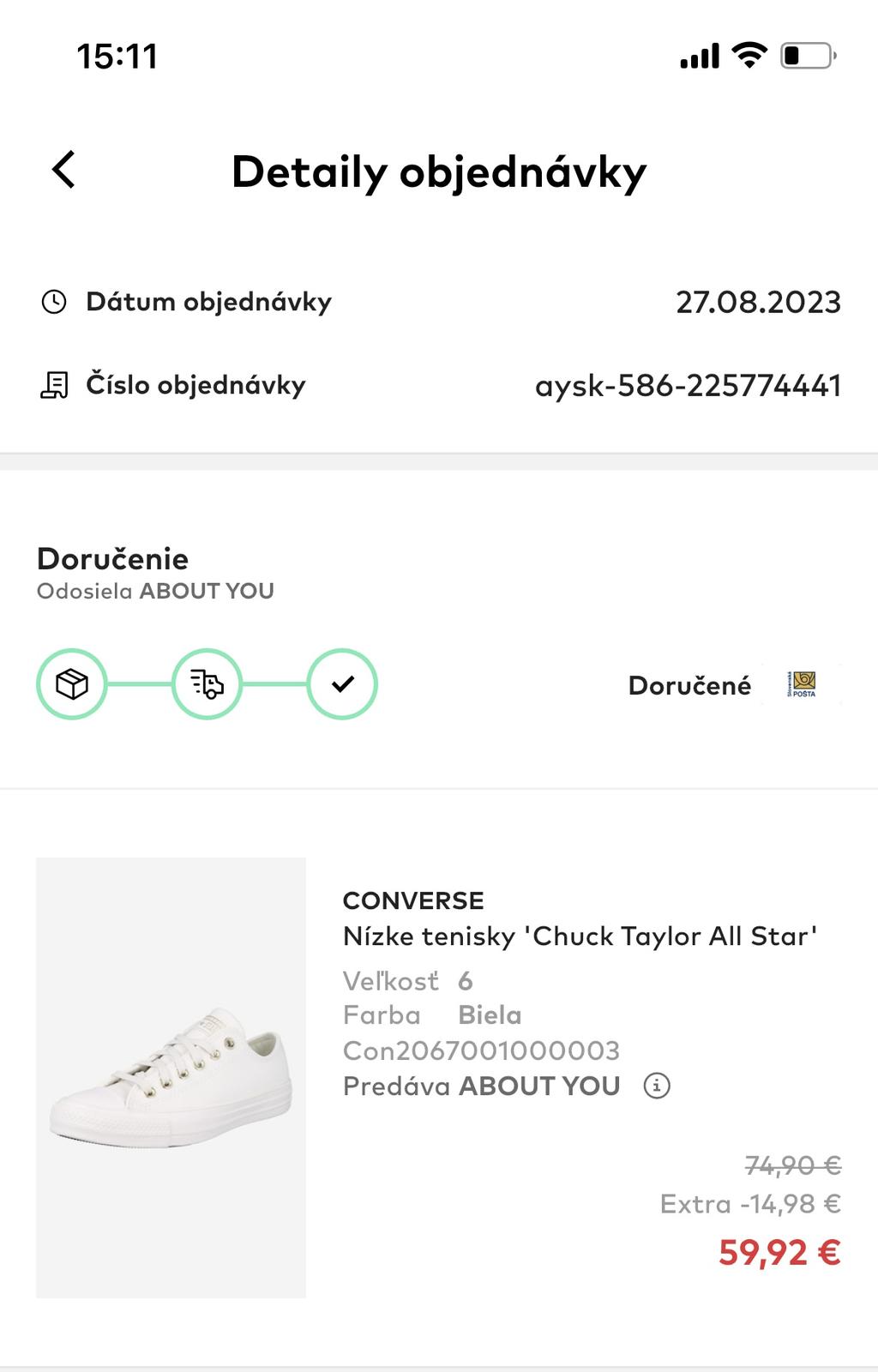
Task: Tap the Doručené delivery status label
Action: pos(689,685)
